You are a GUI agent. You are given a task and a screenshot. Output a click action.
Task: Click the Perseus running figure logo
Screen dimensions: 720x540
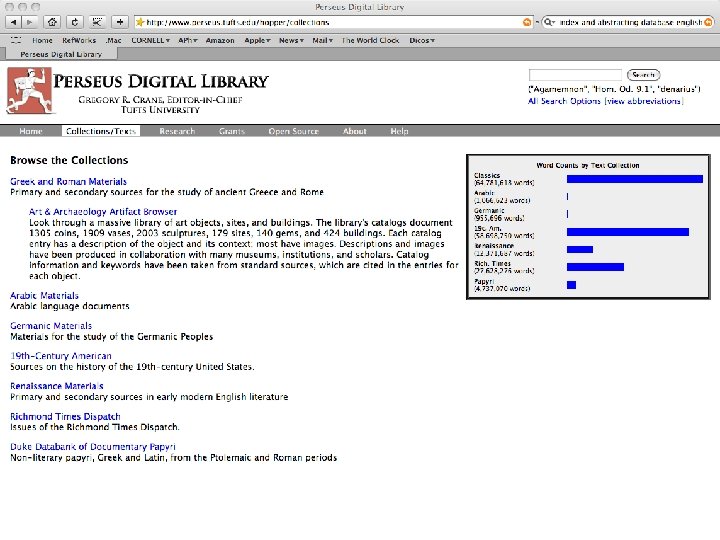[28, 90]
